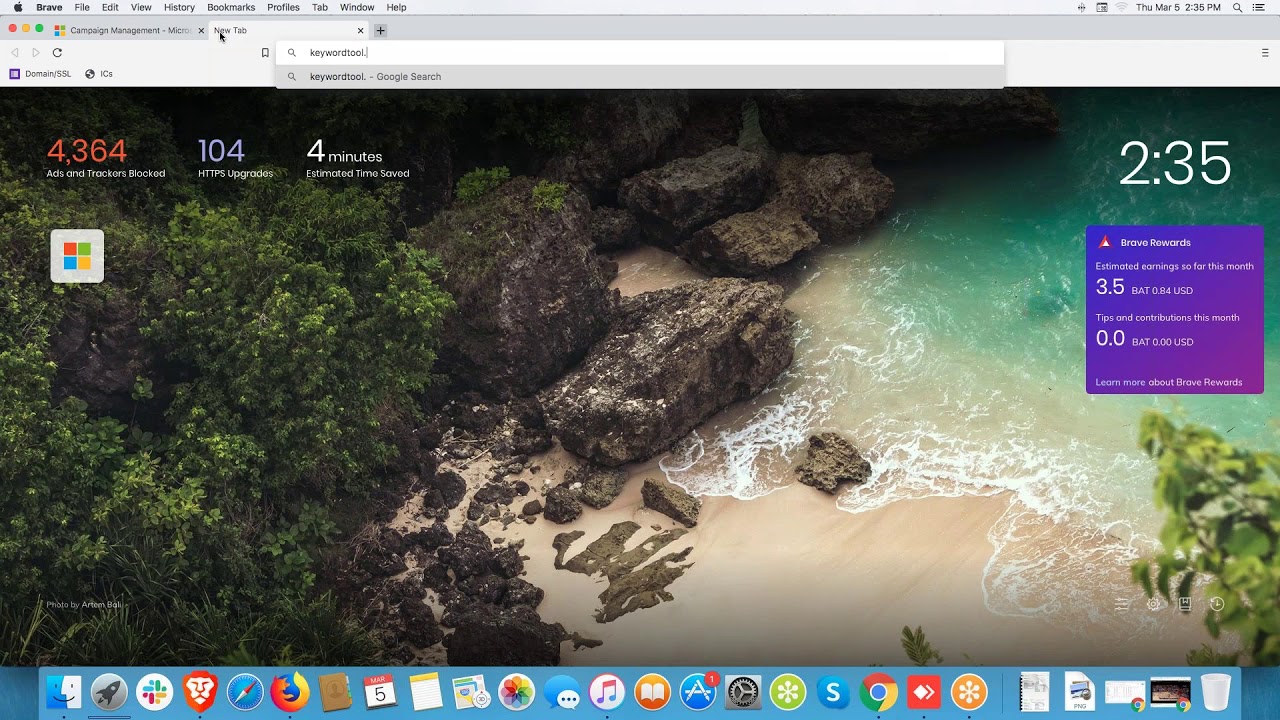Open Trash in the dock
1280x720 pixels.
pyautogui.click(x=1215, y=692)
